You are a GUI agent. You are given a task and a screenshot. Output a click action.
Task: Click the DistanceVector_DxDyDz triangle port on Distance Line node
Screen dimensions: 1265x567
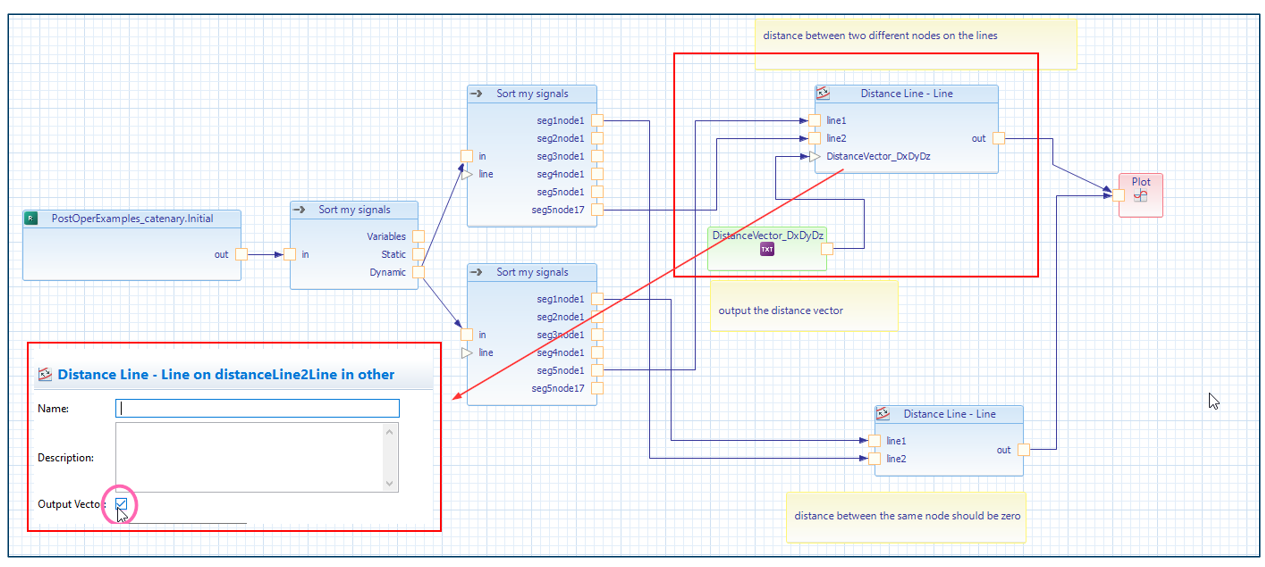coord(815,157)
